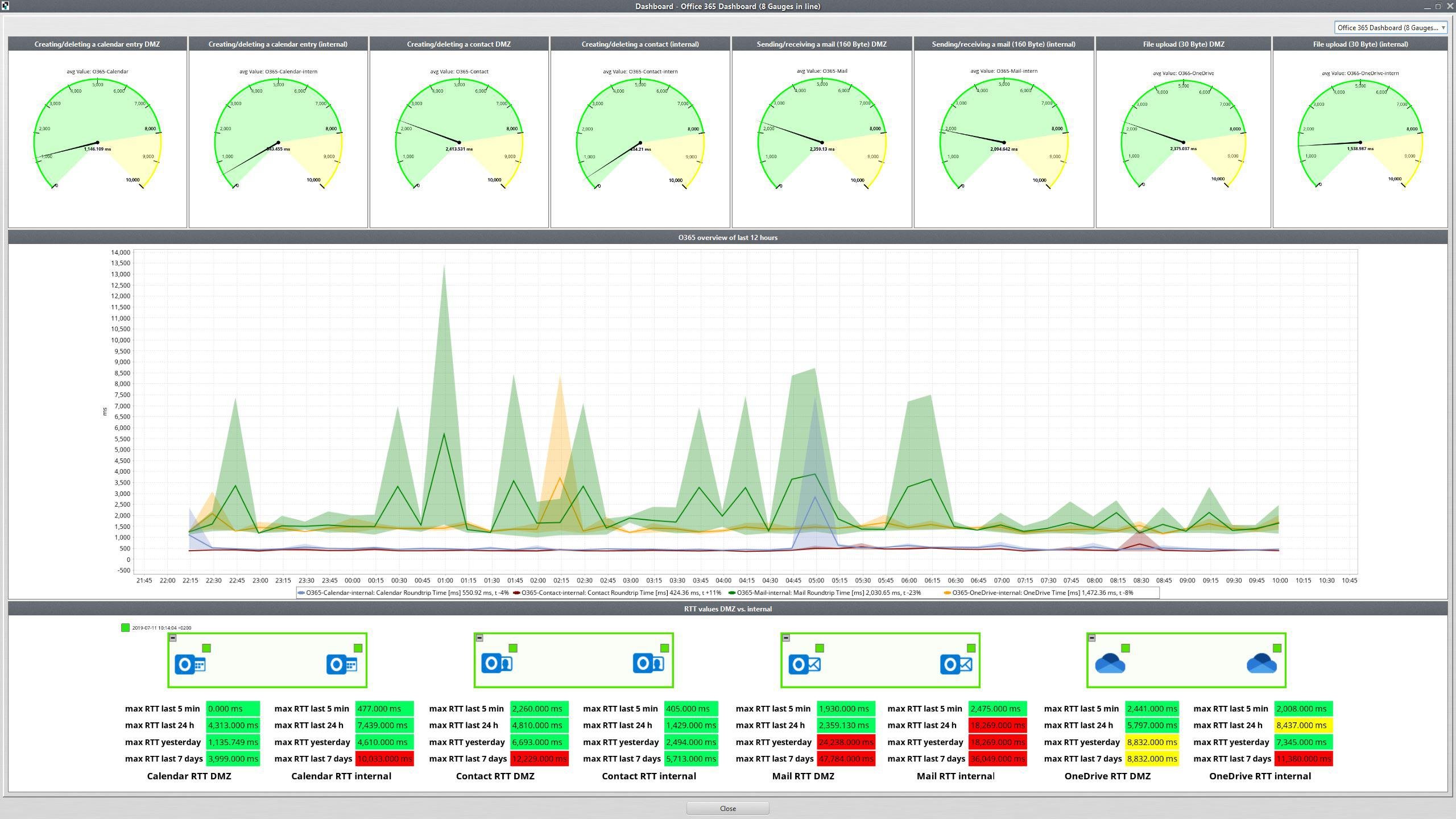Collapse the OneDrive RTT group box
This screenshot has width=1456, height=819.
pyautogui.click(x=1092, y=638)
